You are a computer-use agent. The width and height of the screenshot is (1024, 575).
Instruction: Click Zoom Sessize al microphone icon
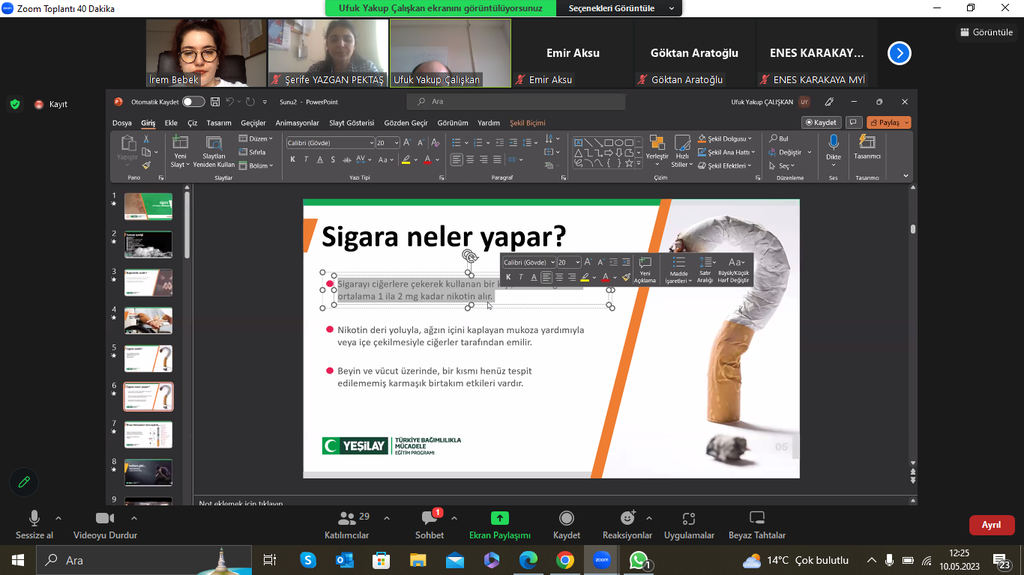34,519
